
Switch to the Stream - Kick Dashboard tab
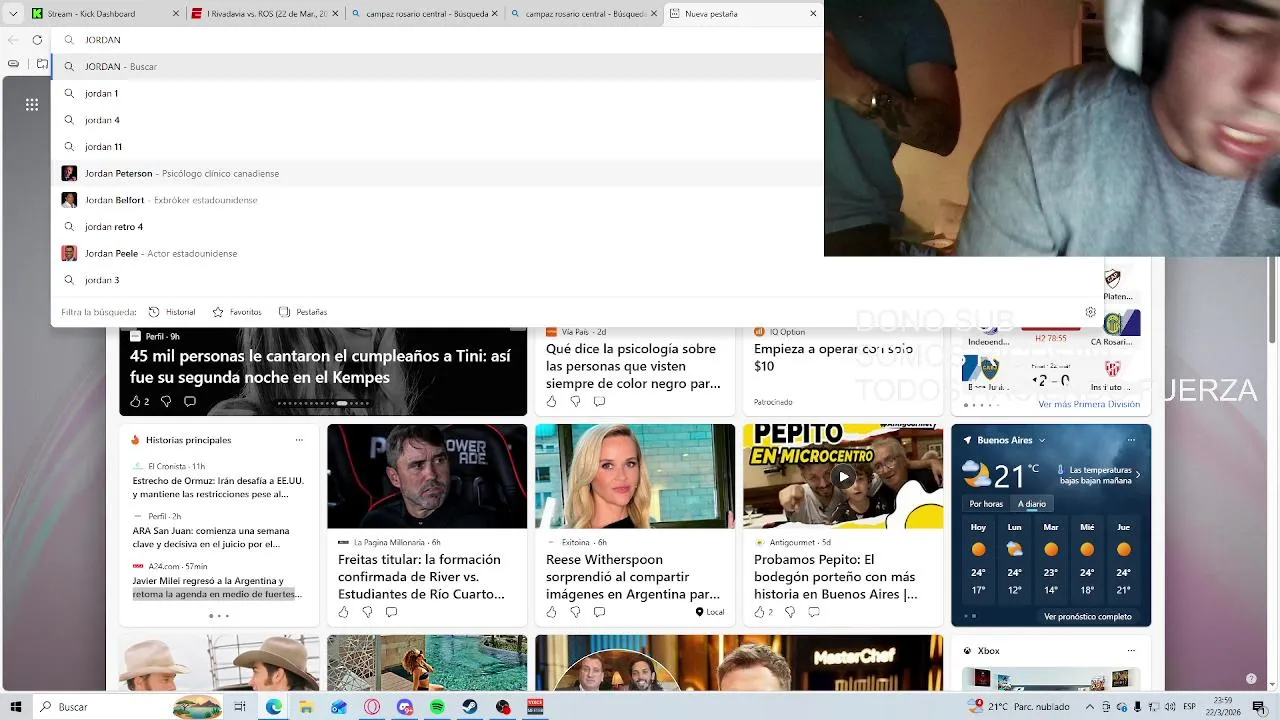click(105, 14)
